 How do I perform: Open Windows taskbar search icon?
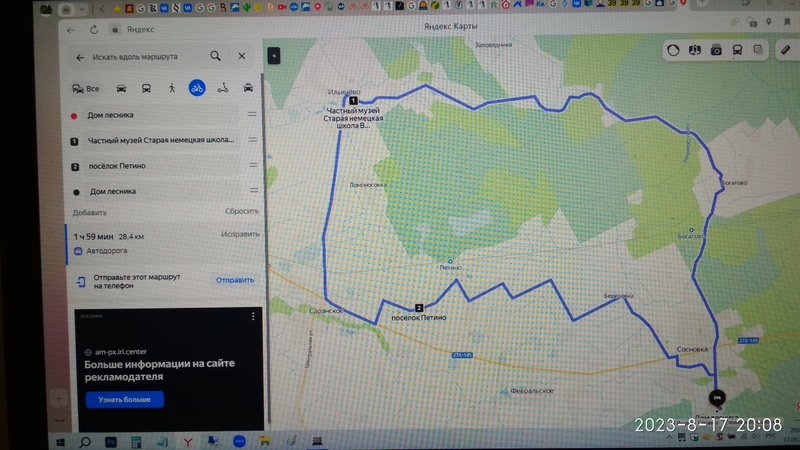pos(85,441)
